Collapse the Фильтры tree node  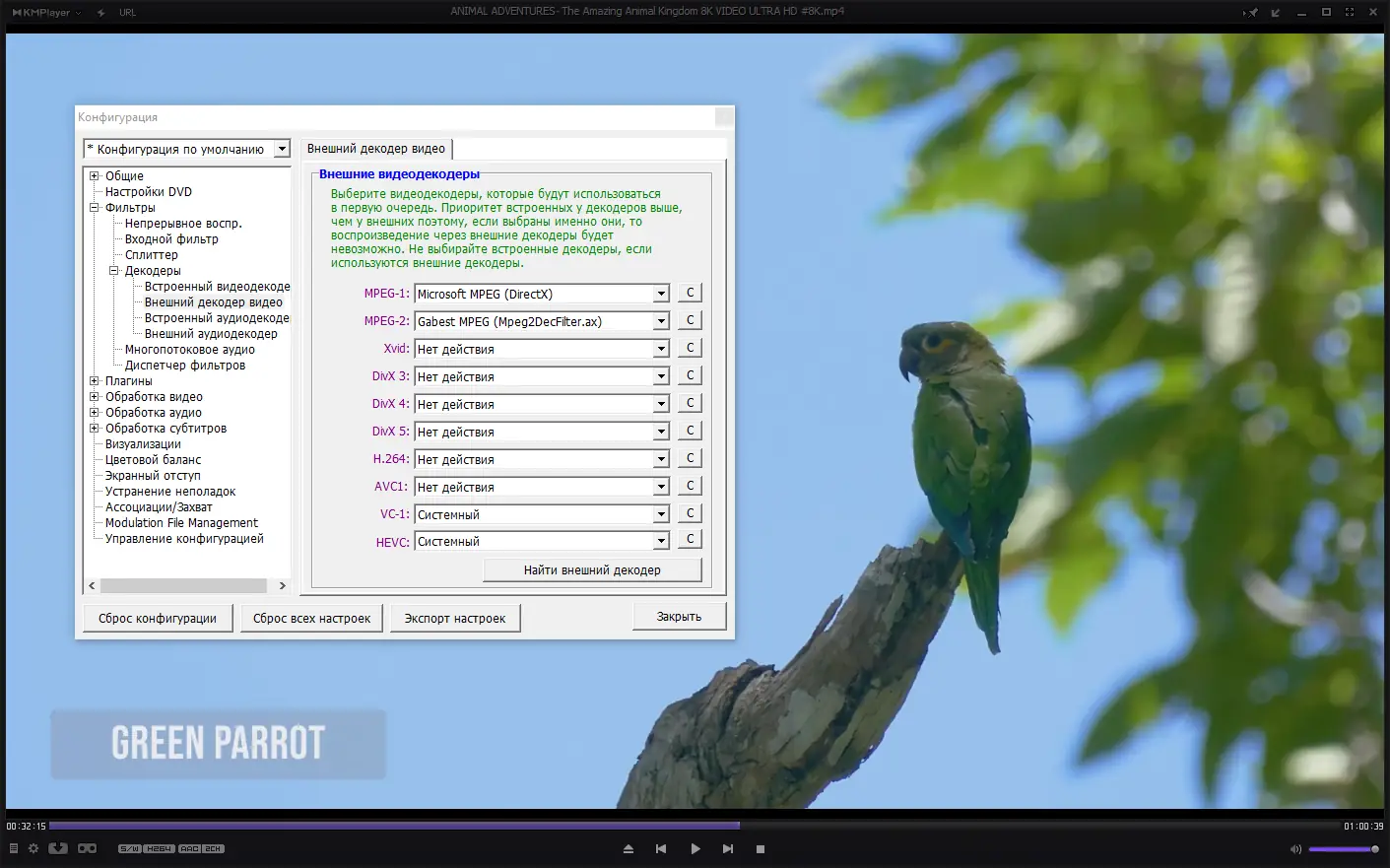tap(95, 208)
